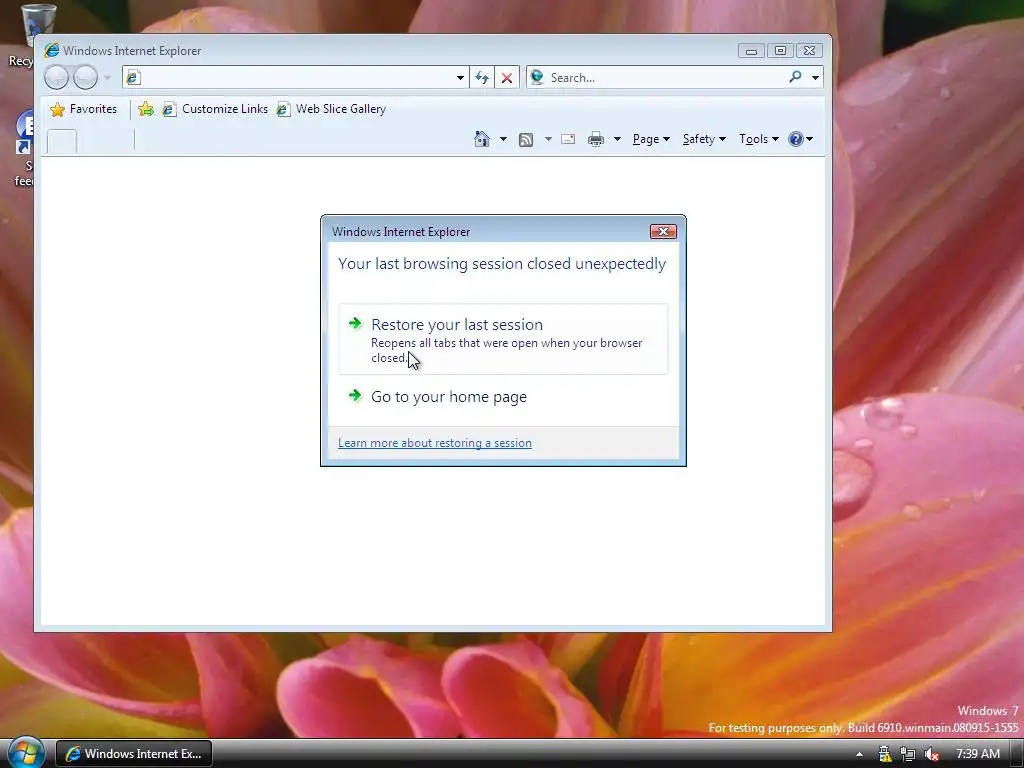Click the Read Mail icon
Screen dimensions: 1024x768
pyautogui.click(x=568, y=139)
